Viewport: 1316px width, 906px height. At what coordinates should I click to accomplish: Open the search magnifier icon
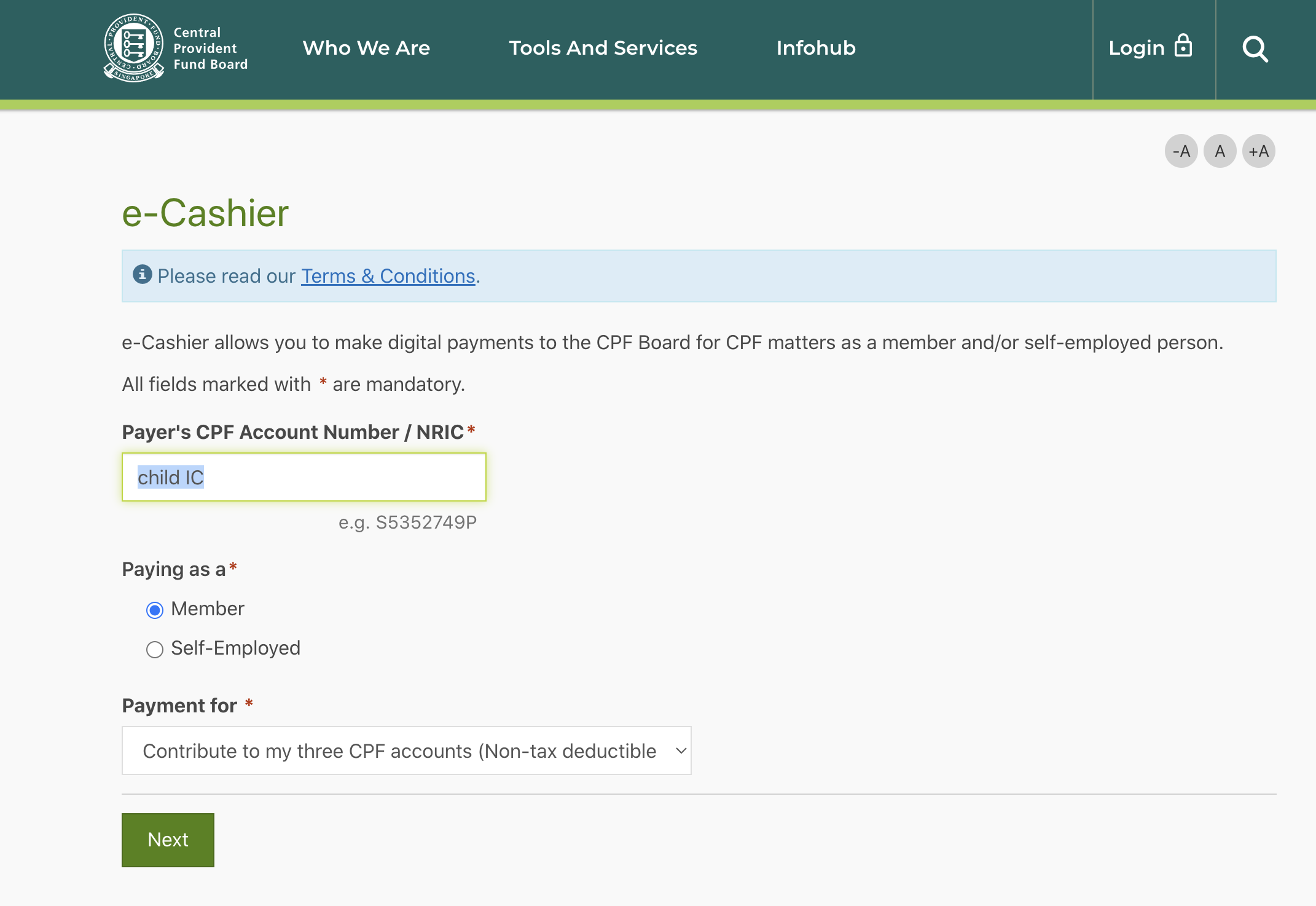(1255, 49)
